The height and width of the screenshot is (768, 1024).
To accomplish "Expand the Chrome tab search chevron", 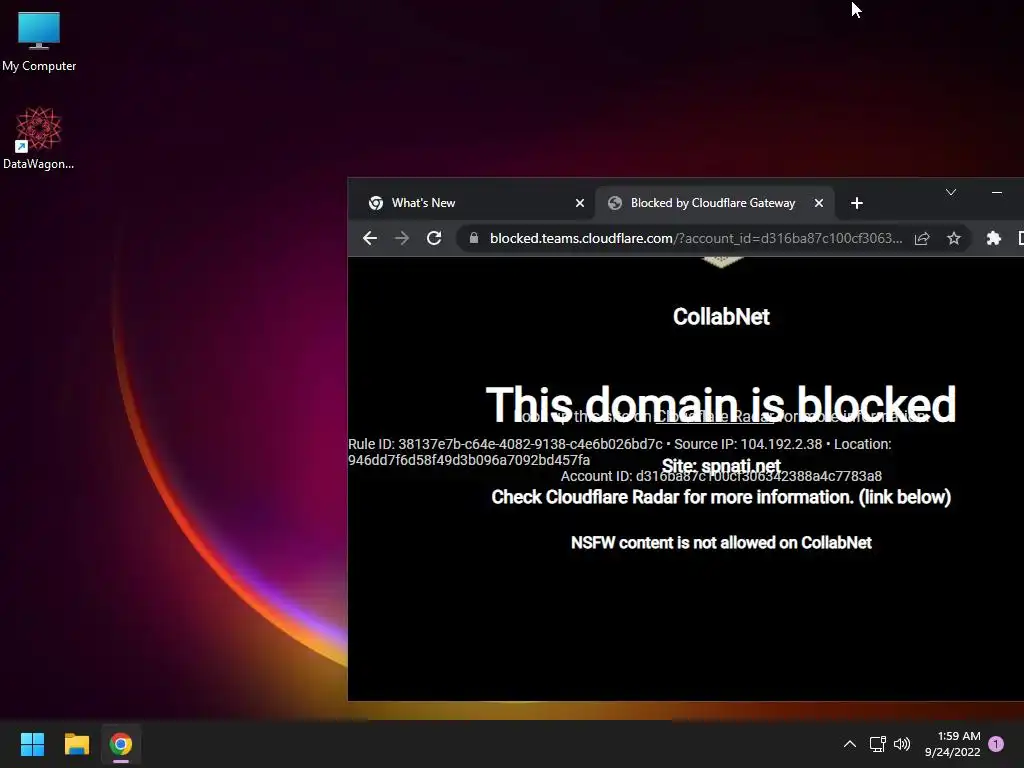I will tap(951, 192).
